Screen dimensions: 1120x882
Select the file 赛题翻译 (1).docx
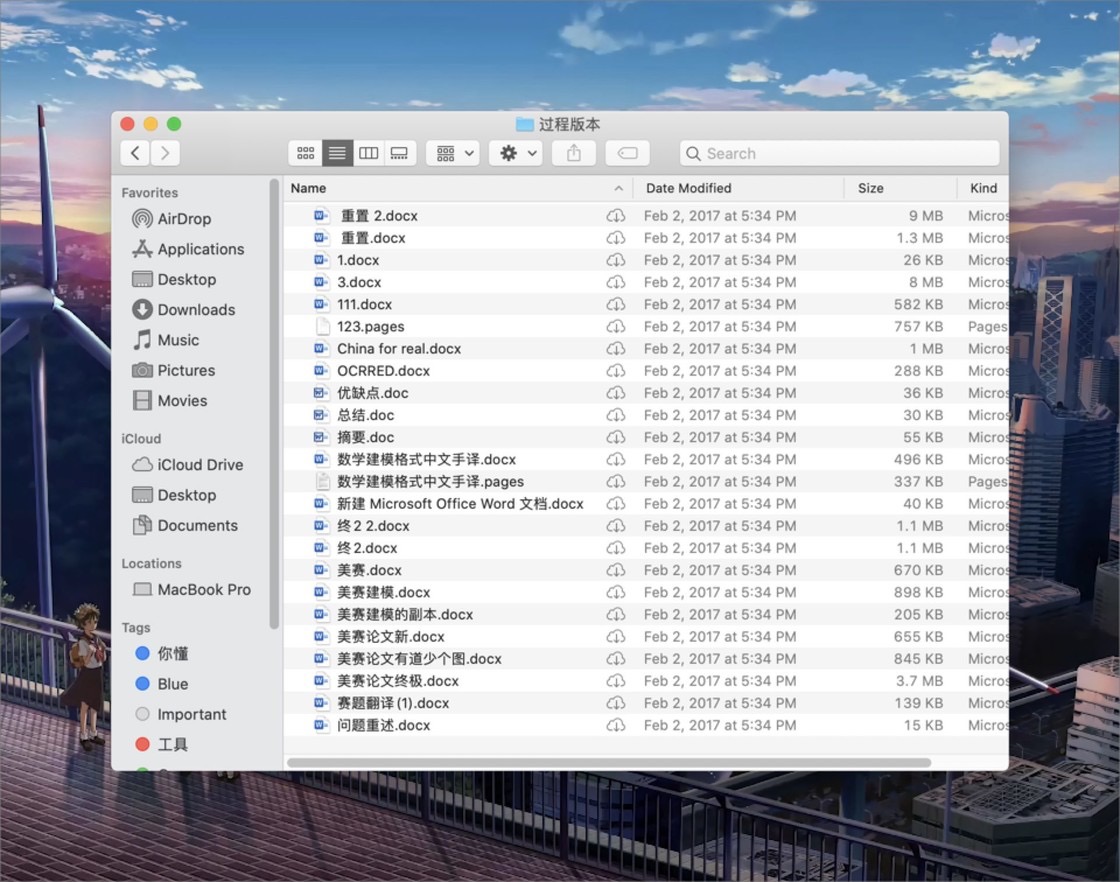[x=646, y=703]
